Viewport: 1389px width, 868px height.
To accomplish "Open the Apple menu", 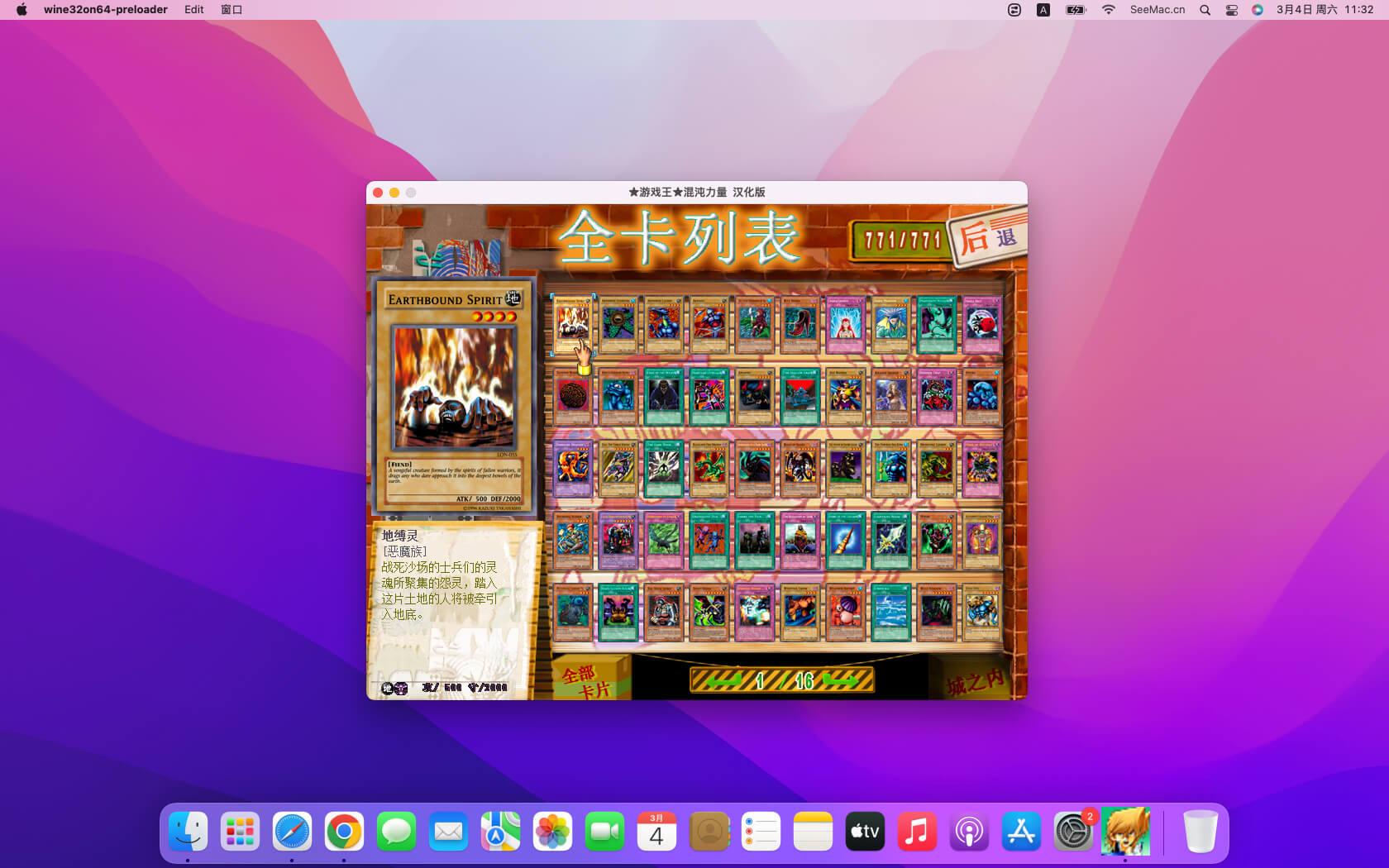I will pyautogui.click(x=21, y=9).
